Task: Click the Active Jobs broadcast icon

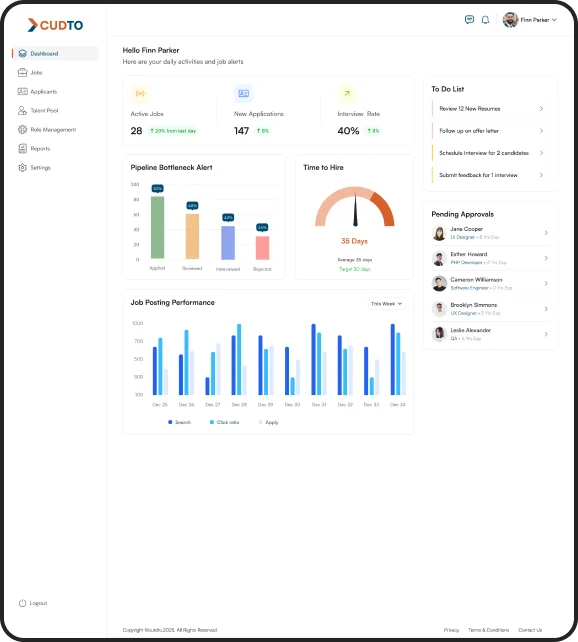Action: coord(140,93)
